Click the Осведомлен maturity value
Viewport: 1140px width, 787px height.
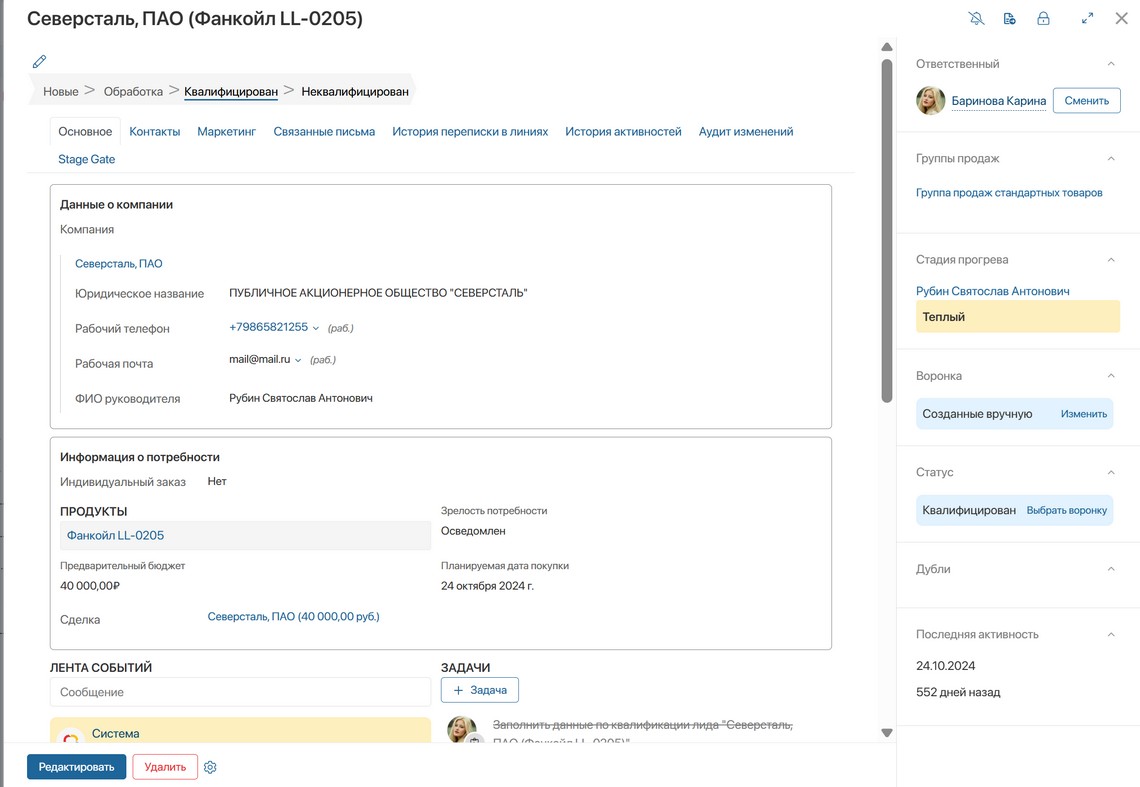473,531
